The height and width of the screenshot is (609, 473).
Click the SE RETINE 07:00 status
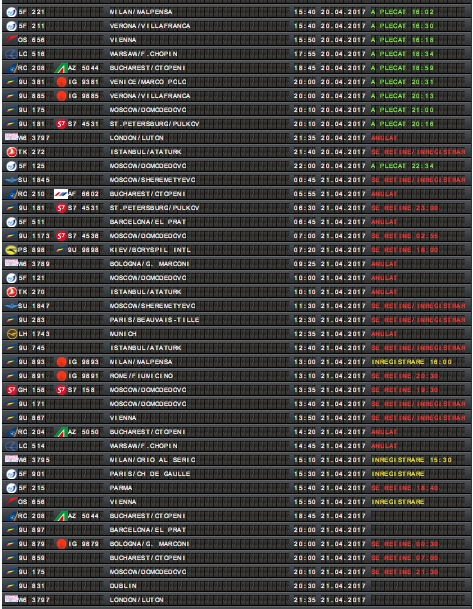click(x=405, y=558)
